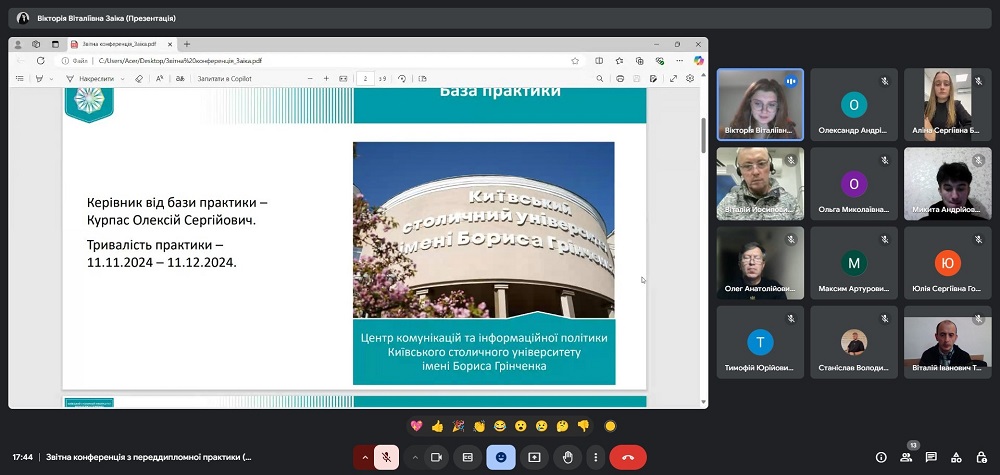1000x475 pixels.
Task: Toggle the camera on or off
Action: (436, 457)
